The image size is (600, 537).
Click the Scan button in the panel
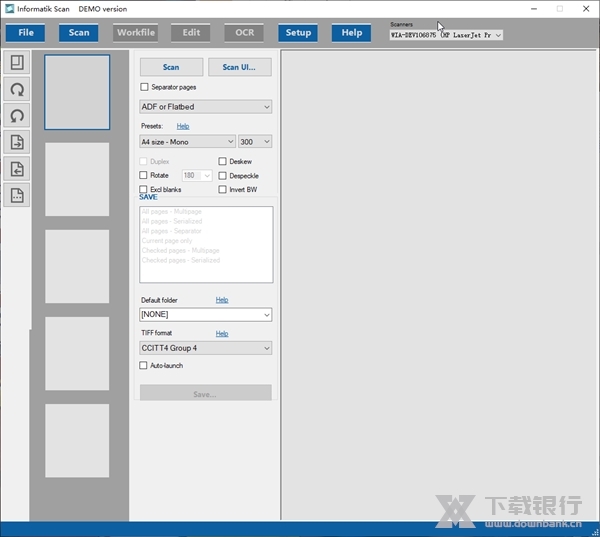pyautogui.click(x=171, y=67)
